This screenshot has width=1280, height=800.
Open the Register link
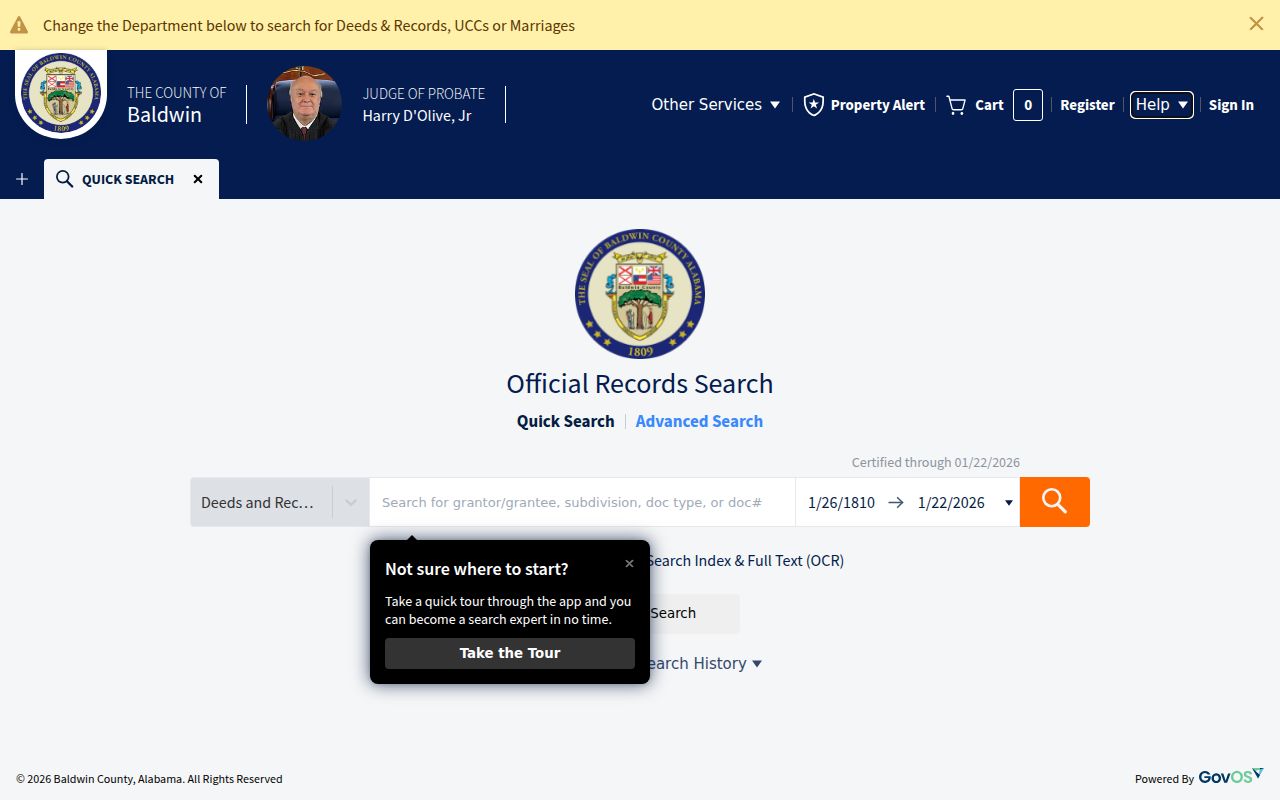pos(1087,105)
